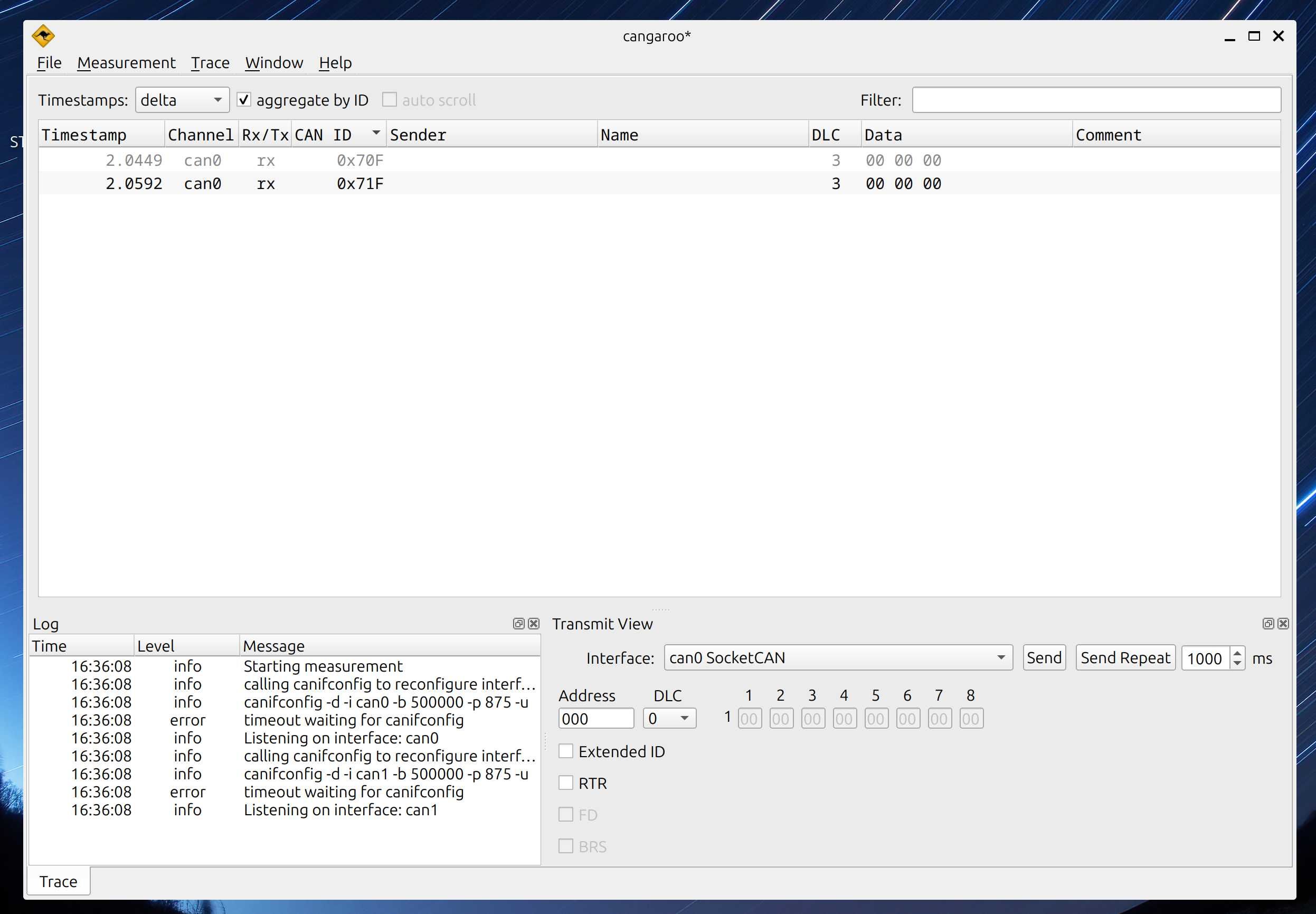Click the Send button in Transmit View
Viewport: 1316px width, 914px height.
tap(1045, 658)
